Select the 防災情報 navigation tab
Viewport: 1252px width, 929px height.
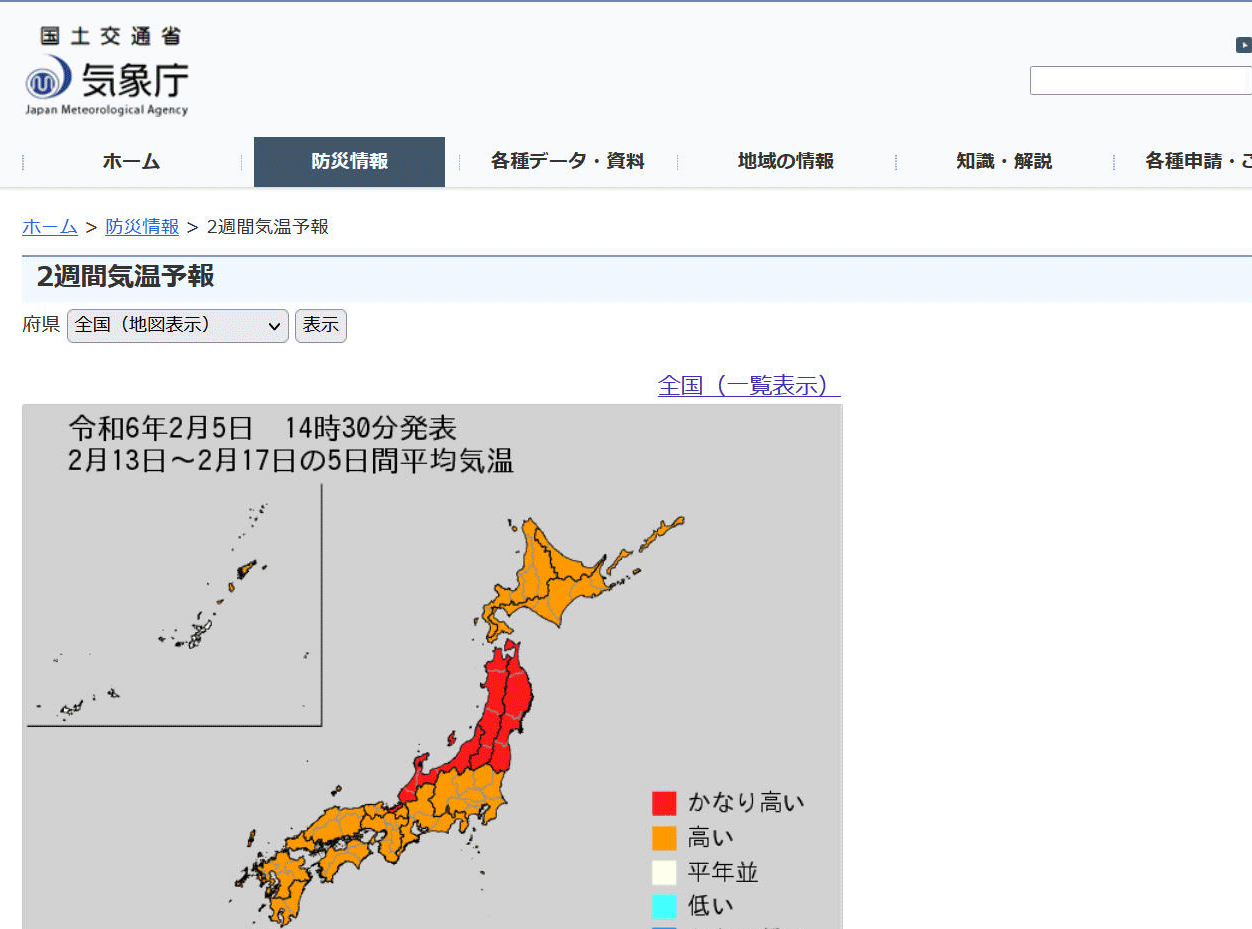(349, 161)
